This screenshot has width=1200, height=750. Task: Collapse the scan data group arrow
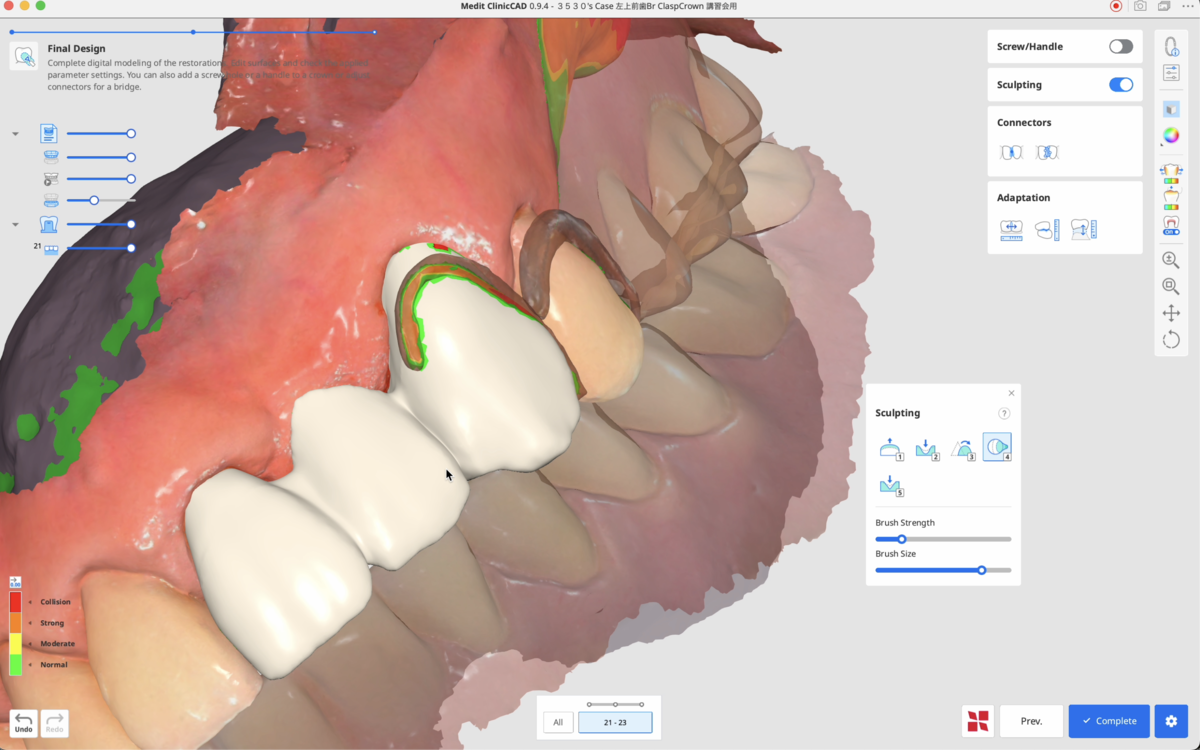16,134
